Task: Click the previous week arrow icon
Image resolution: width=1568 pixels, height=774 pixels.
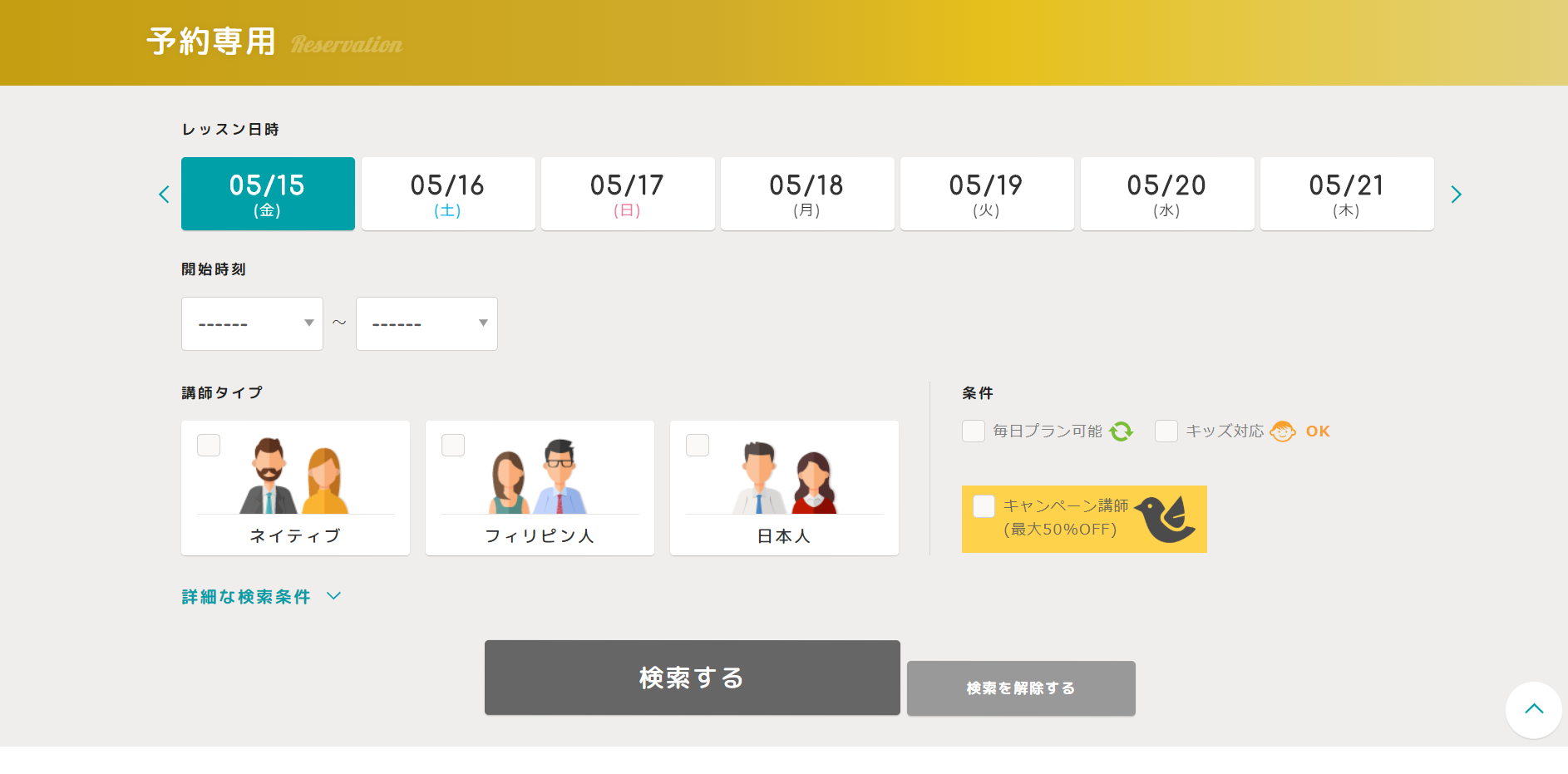Action: pyautogui.click(x=164, y=195)
